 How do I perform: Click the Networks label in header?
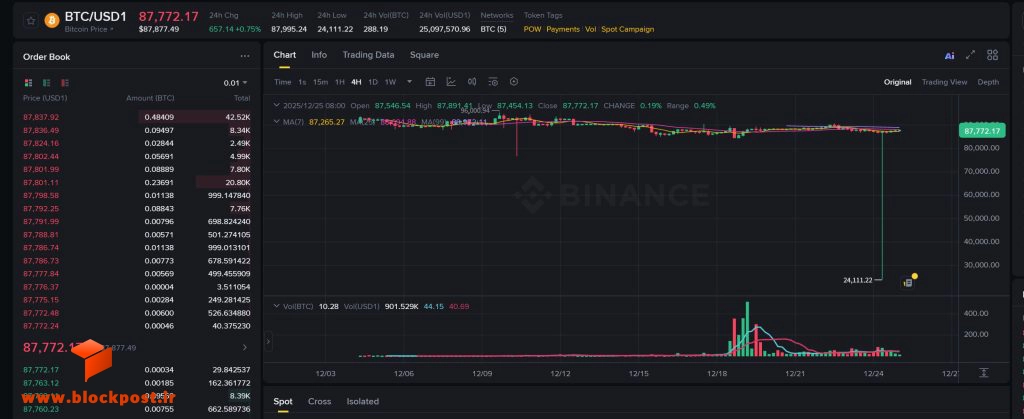click(496, 15)
